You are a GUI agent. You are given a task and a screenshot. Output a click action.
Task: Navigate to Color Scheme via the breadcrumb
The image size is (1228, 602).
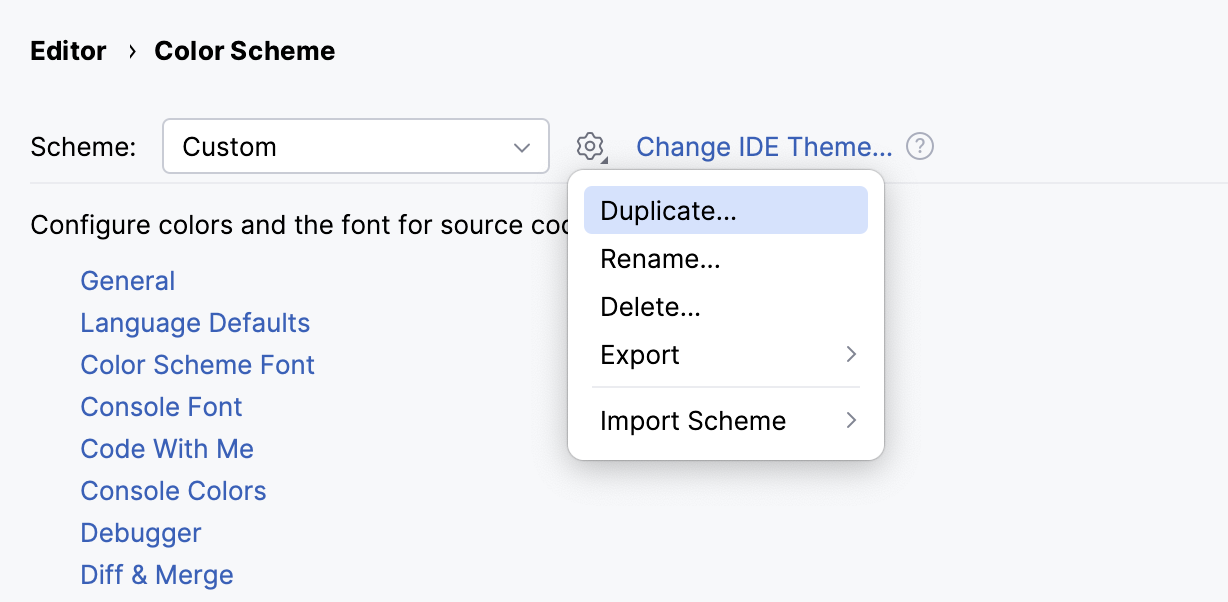tap(245, 50)
